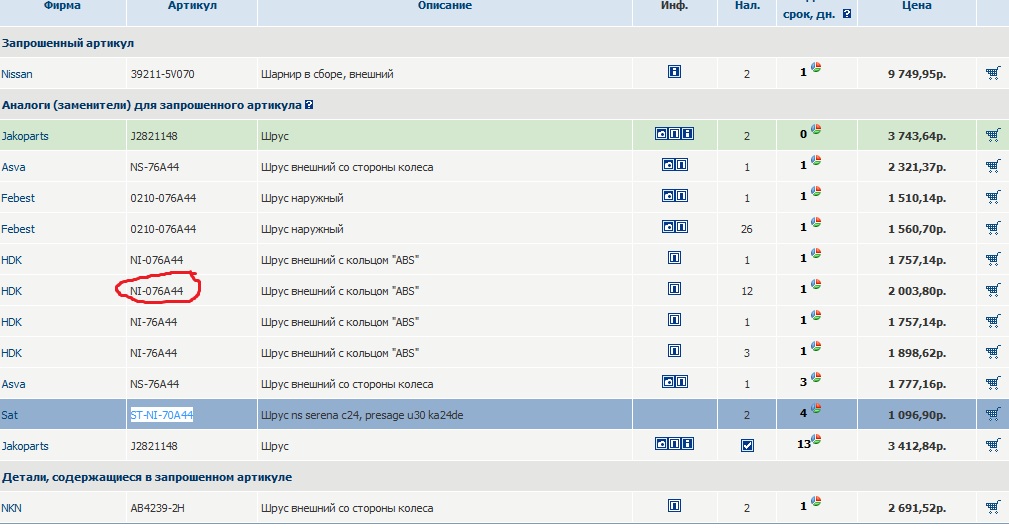Viewport: 1009px width, 531px height.
Task: Click price 9 749,95р.
Action: (x=917, y=74)
